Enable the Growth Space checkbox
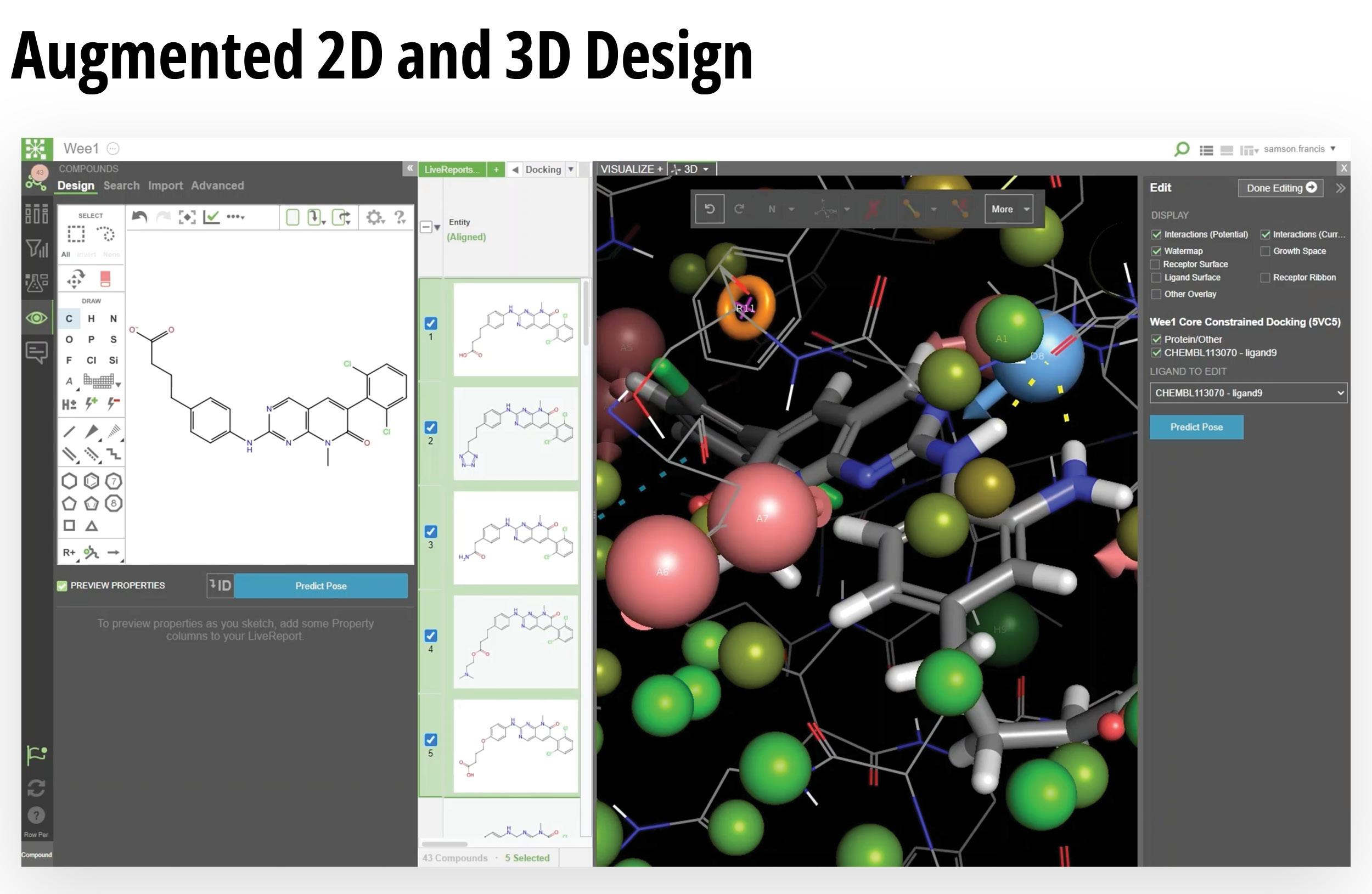The height and width of the screenshot is (894, 1372). tap(1265, 251)
